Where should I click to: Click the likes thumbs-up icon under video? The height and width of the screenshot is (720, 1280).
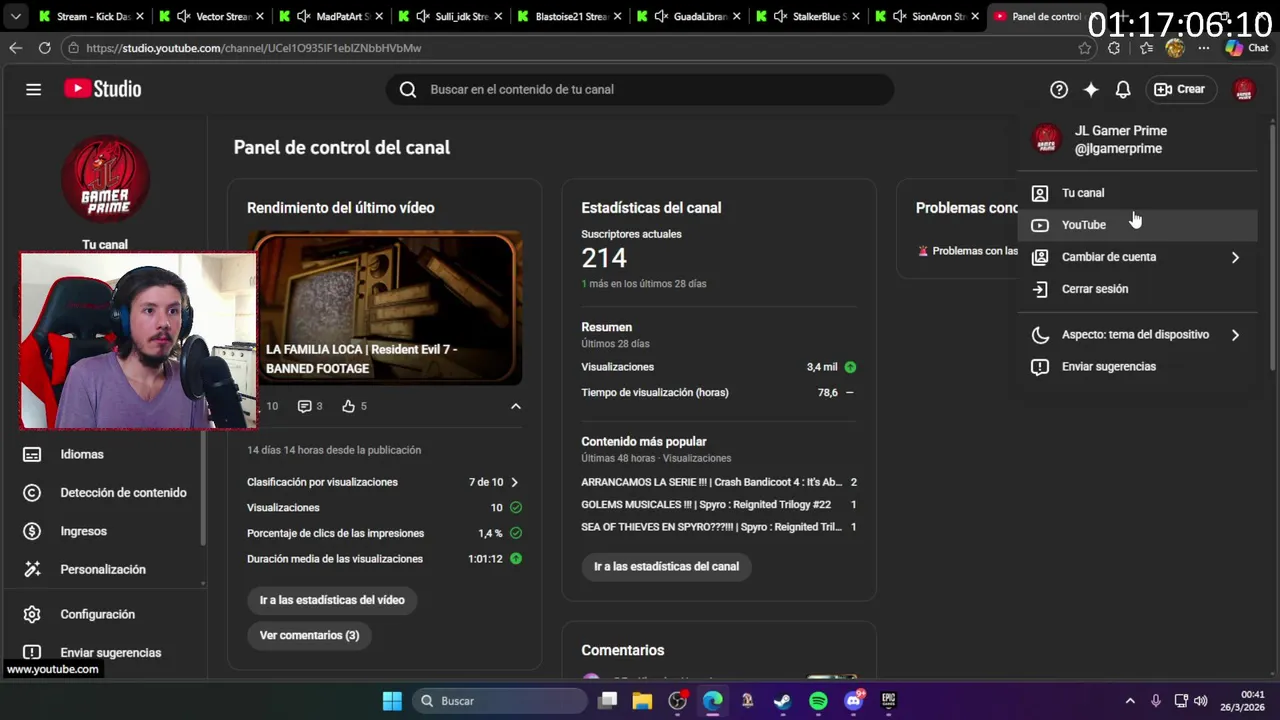(348, 406)
